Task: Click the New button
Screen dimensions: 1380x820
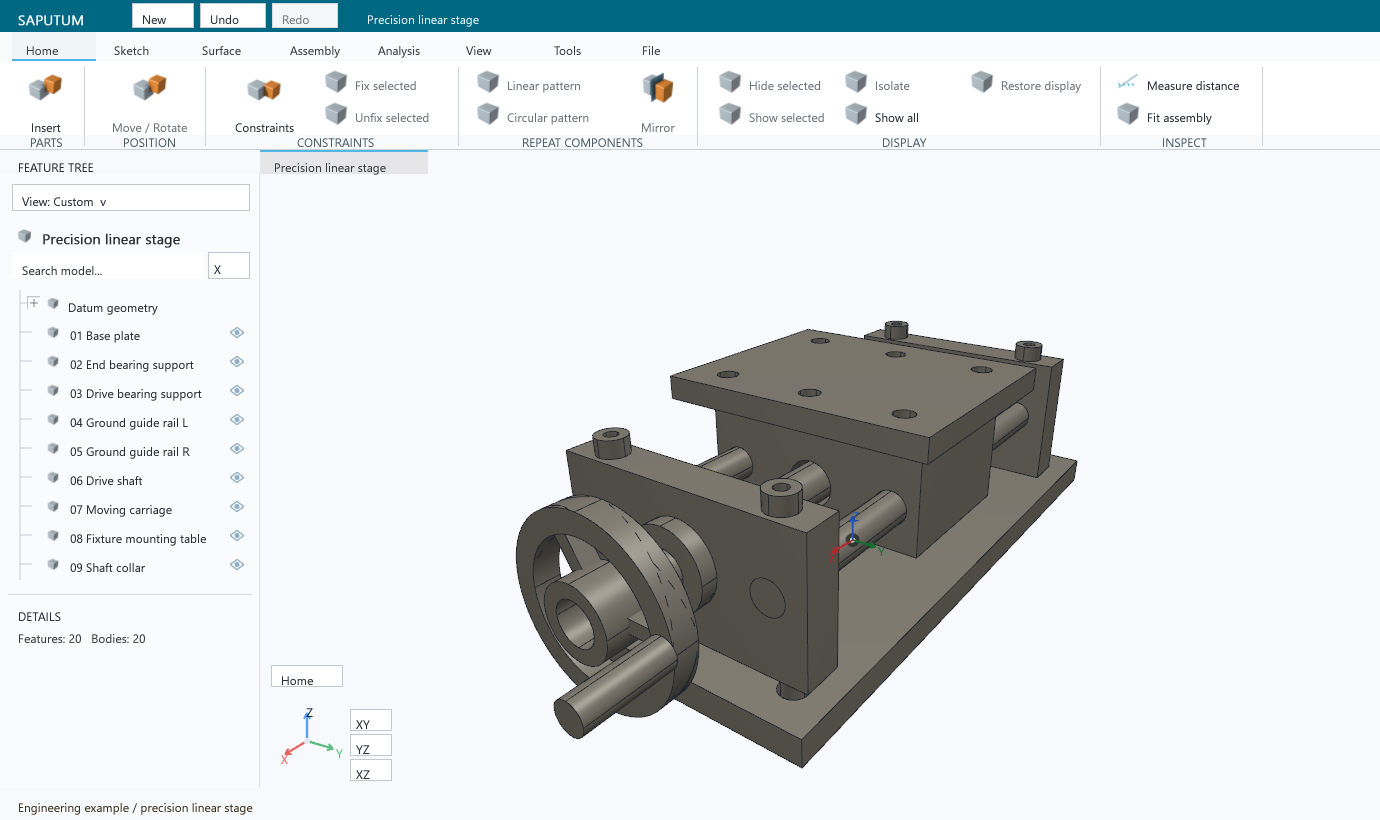Action: (163, 15)
